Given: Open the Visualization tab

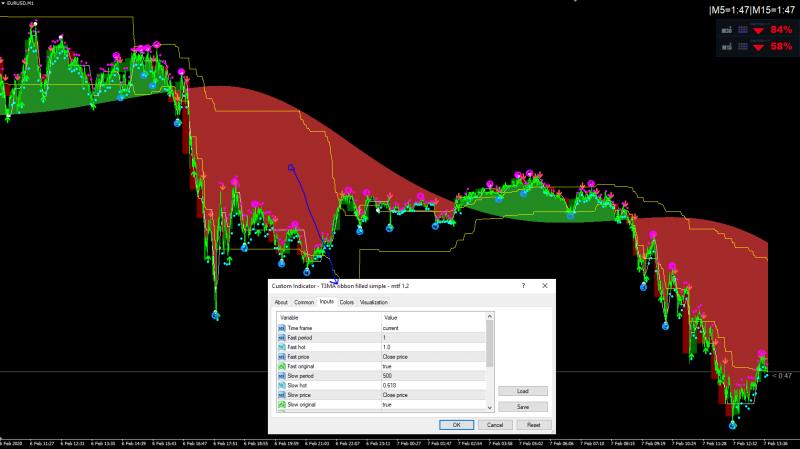Looking at the screenshot, I should tap(374, 302).
